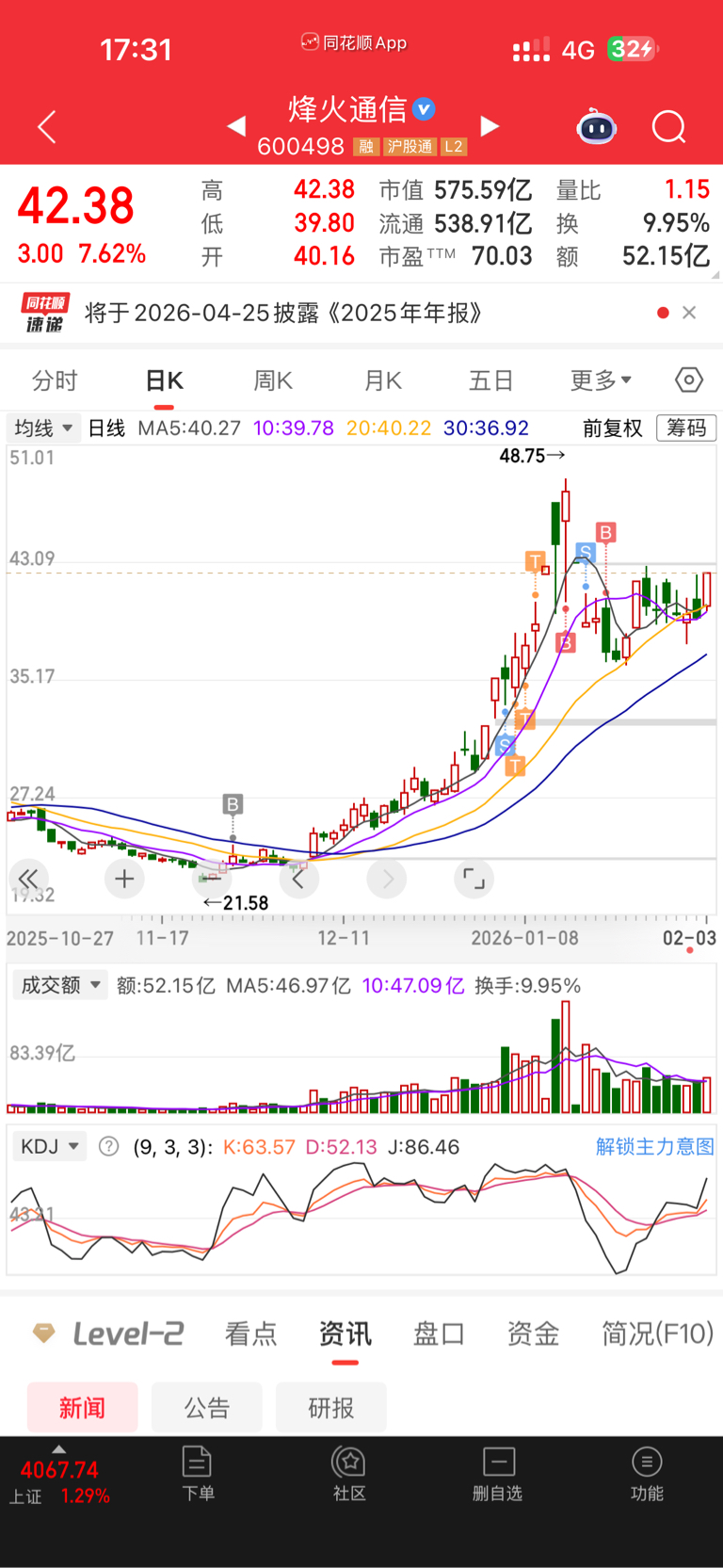The image size is (723, 1568).
Task: Tap the MA5:40.27 moving average value
Action: coord(189,428)
